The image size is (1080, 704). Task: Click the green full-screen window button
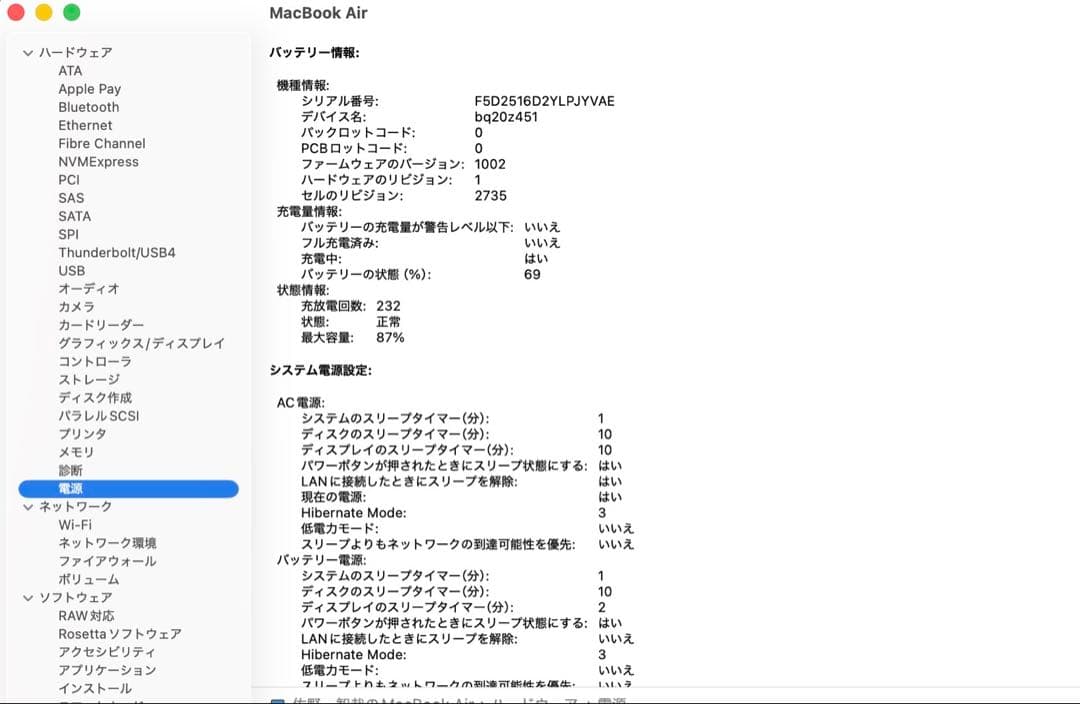(x=70, y=14)
